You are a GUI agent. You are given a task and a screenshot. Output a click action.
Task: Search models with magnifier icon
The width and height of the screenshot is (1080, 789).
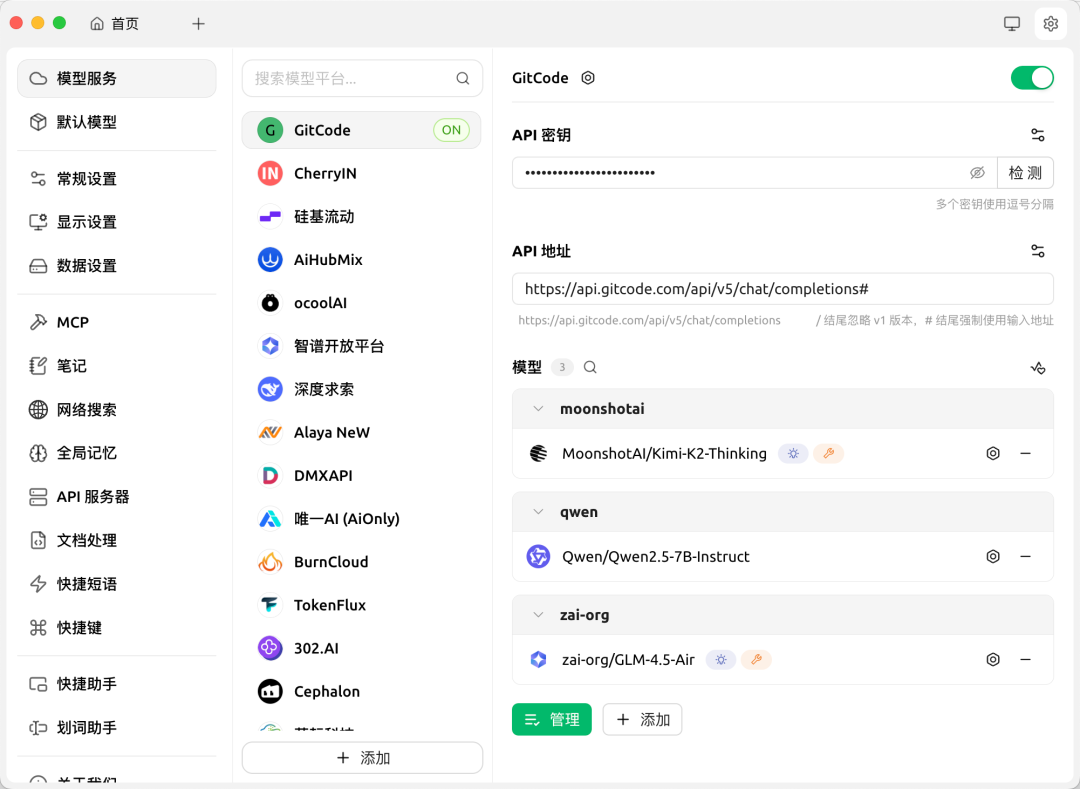[x=590, y=367]
